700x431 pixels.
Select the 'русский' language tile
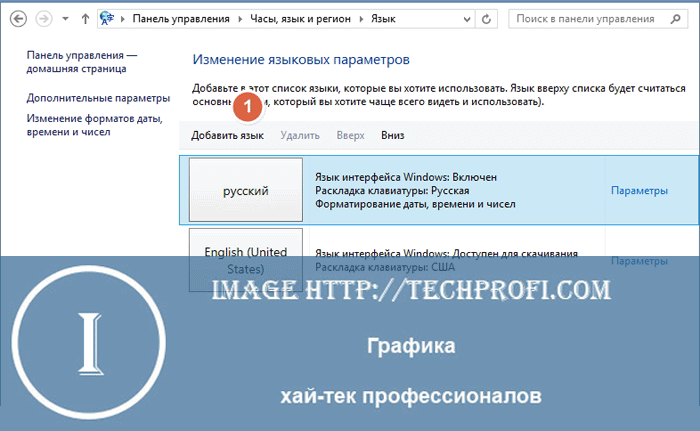click(x=245, y=190)
